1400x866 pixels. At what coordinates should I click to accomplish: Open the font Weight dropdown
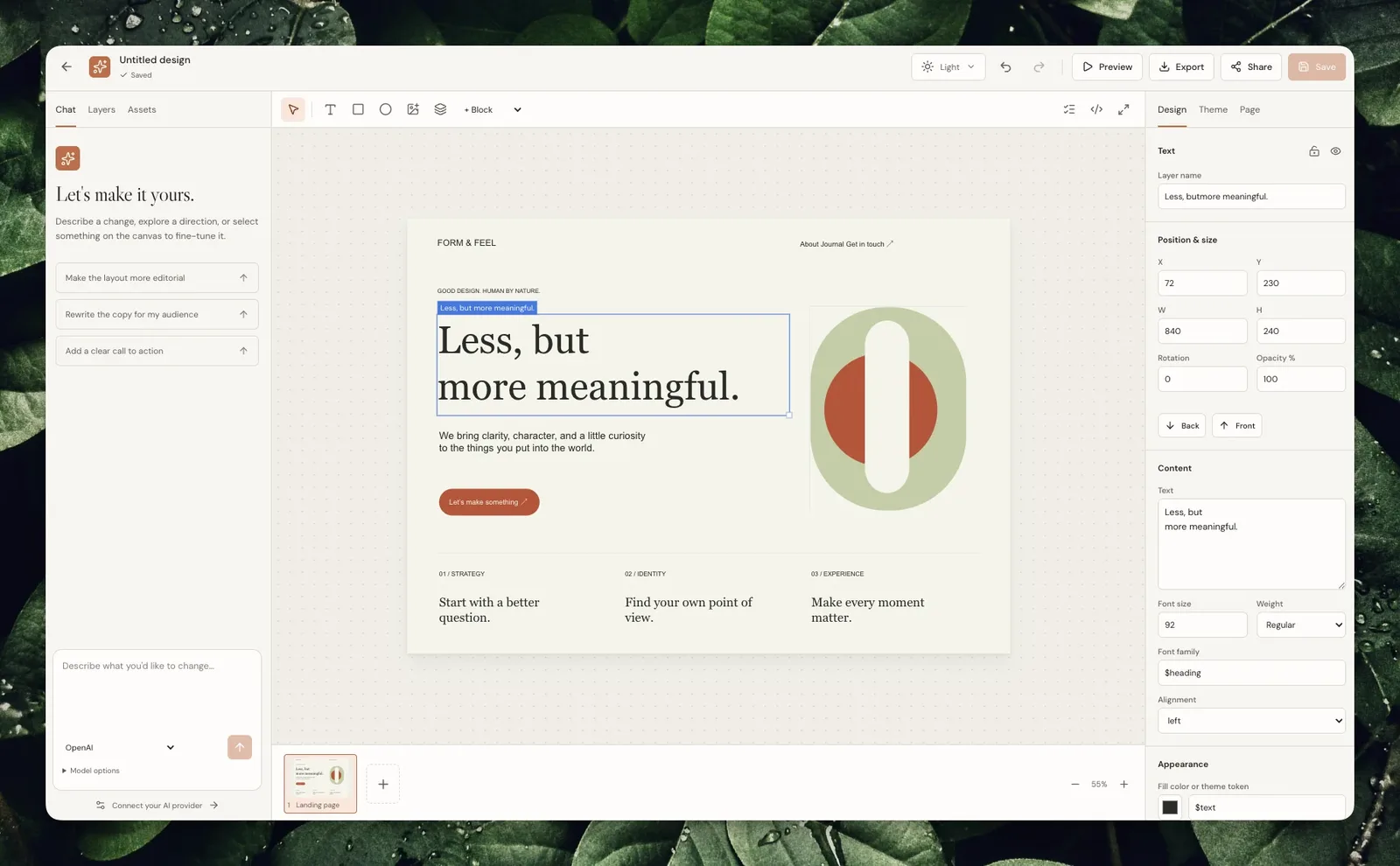[x=1300, y=625]
